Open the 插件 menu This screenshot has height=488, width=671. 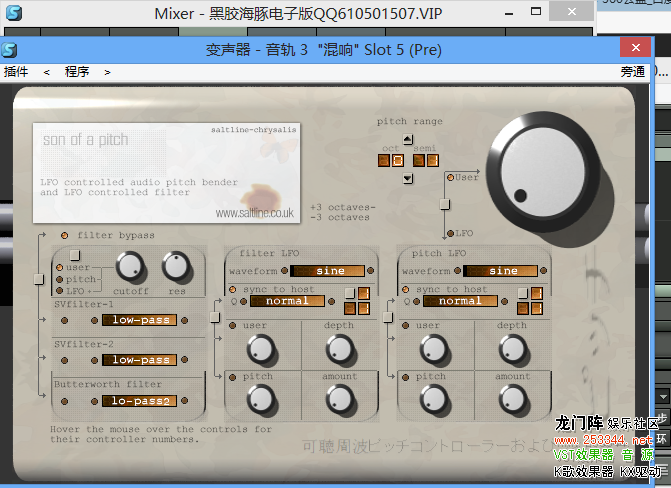pos(16,72)
